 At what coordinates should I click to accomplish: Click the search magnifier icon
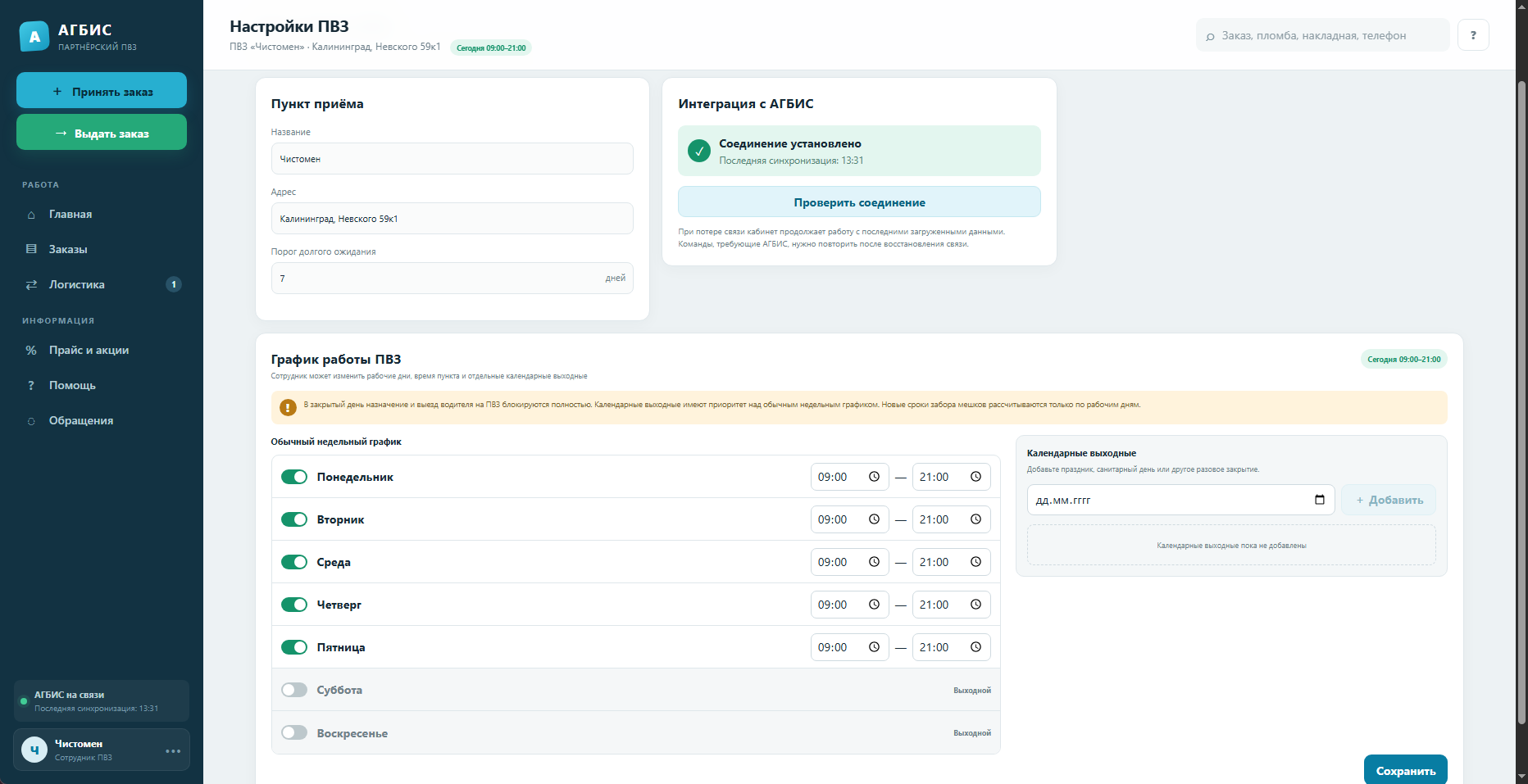[x=1210, y=36]
